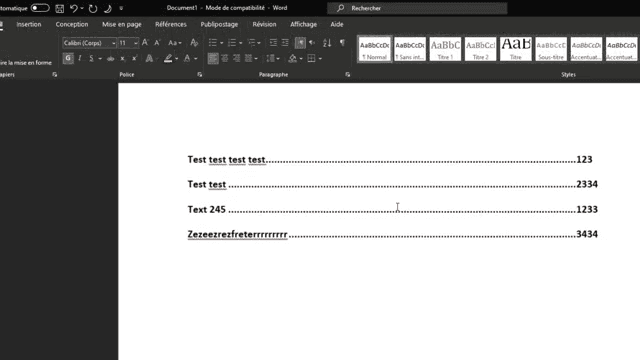
Task: Open the Mise en page tab
Action: click(122, 24)
